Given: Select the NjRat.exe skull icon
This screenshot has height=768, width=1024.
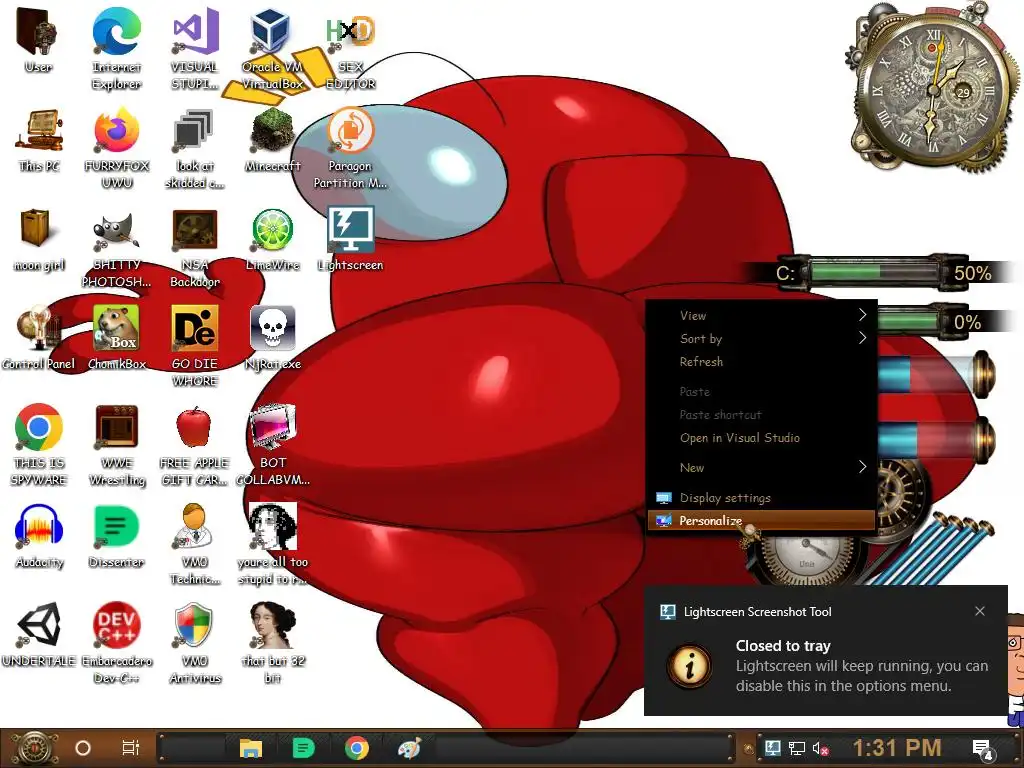Looking at the screenshot, I should click(272, 338).
